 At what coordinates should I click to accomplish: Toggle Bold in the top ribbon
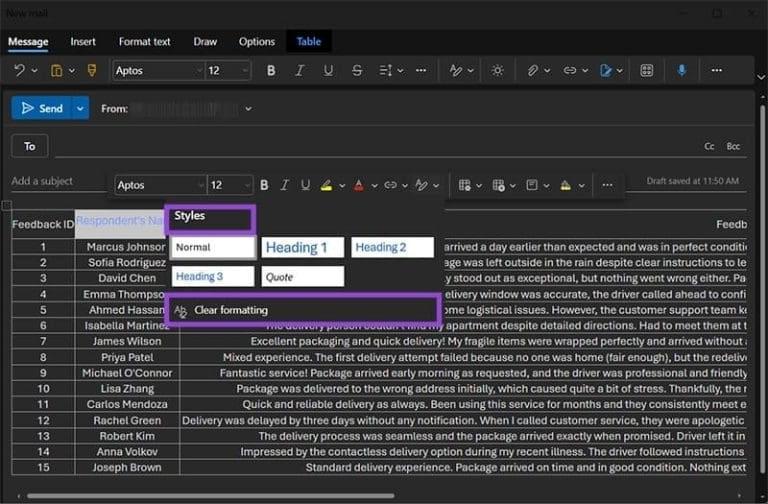point(271,71)
